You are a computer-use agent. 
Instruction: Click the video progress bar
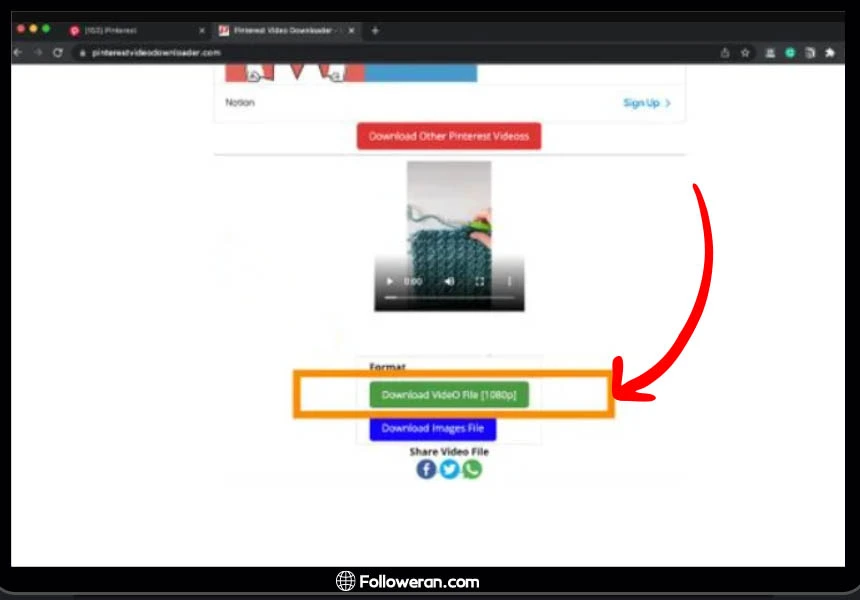(449, 298)
